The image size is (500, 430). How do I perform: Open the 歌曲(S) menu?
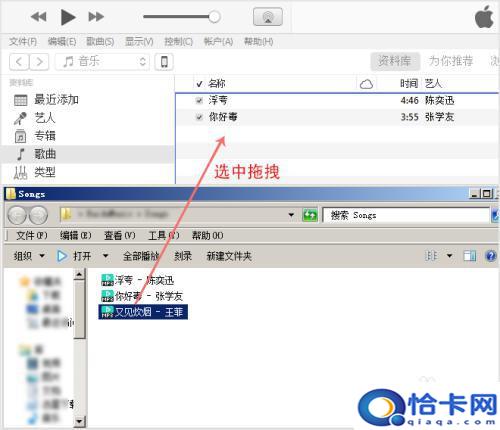point(100,42)
